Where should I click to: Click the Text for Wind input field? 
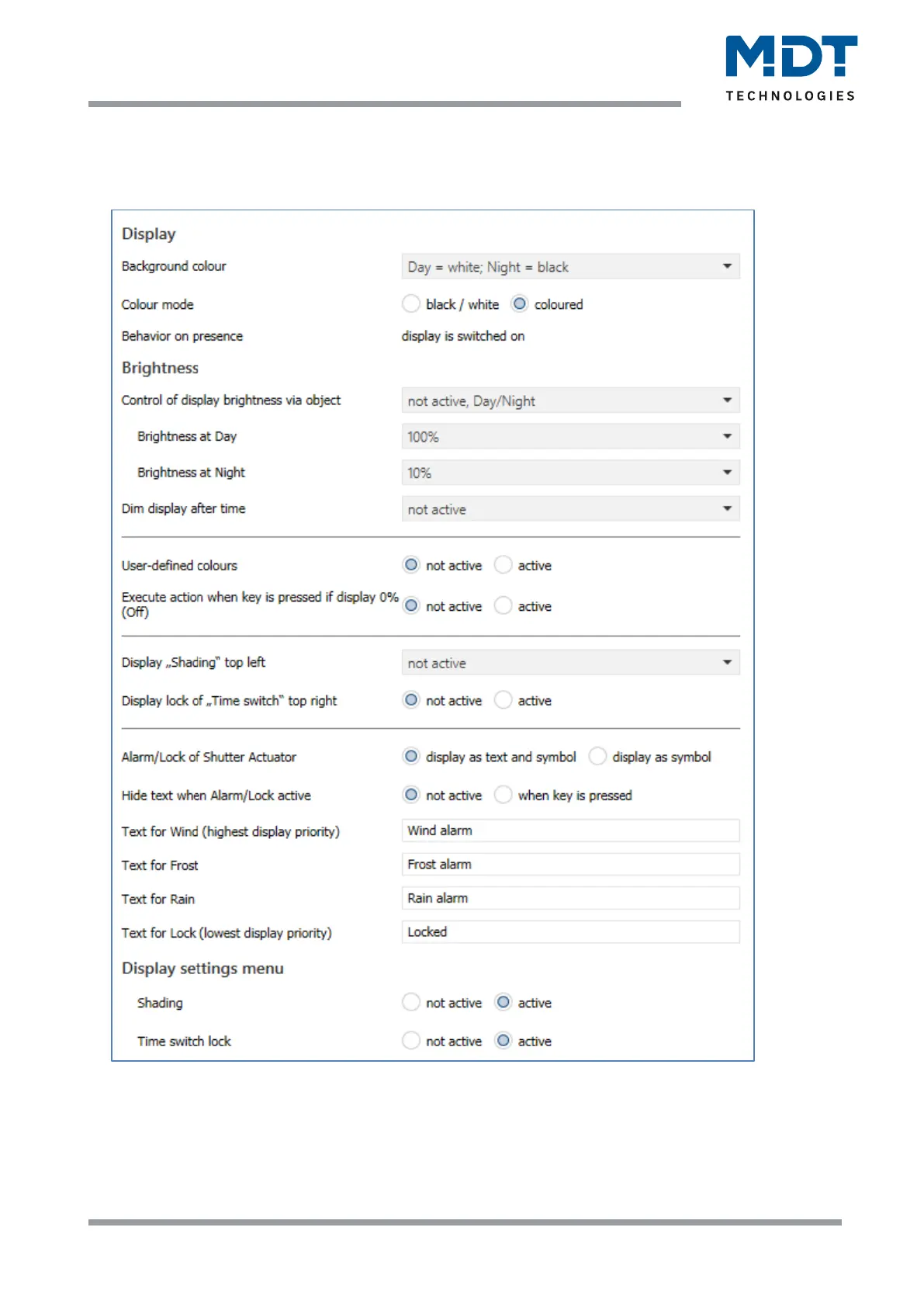point(570,830)
